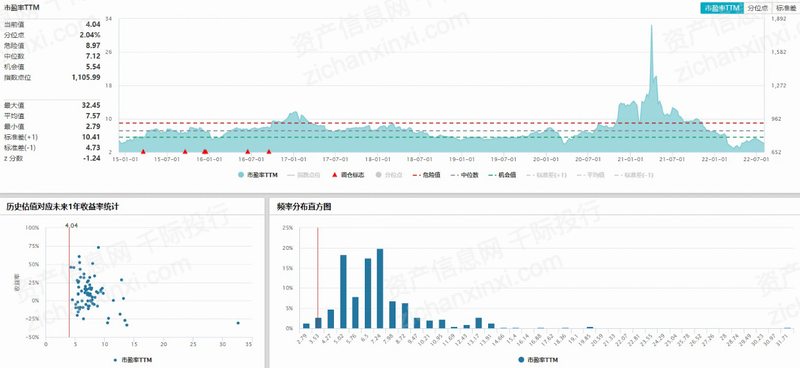
Task: Select the 市盈率TTM tab at top right
Action: [x=721, y=8]
